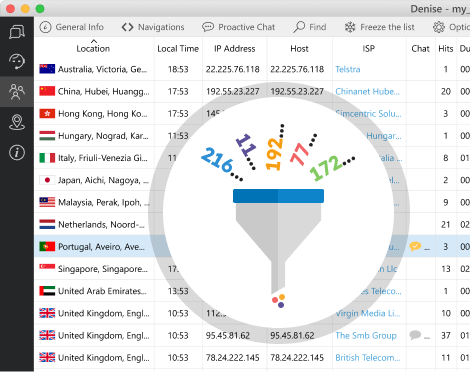Sort by ISP column header
Image resolution: width=470 pixels, height=372 pixels.
click(369, 49)
